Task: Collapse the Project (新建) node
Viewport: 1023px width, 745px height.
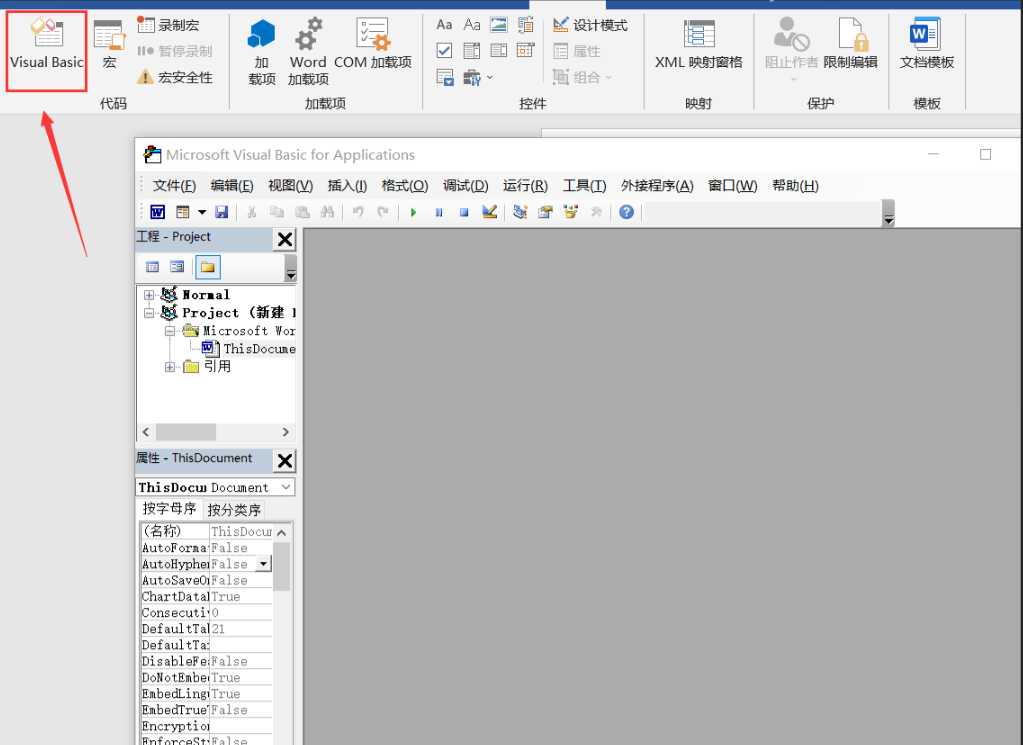Action: tap(149, 313)
